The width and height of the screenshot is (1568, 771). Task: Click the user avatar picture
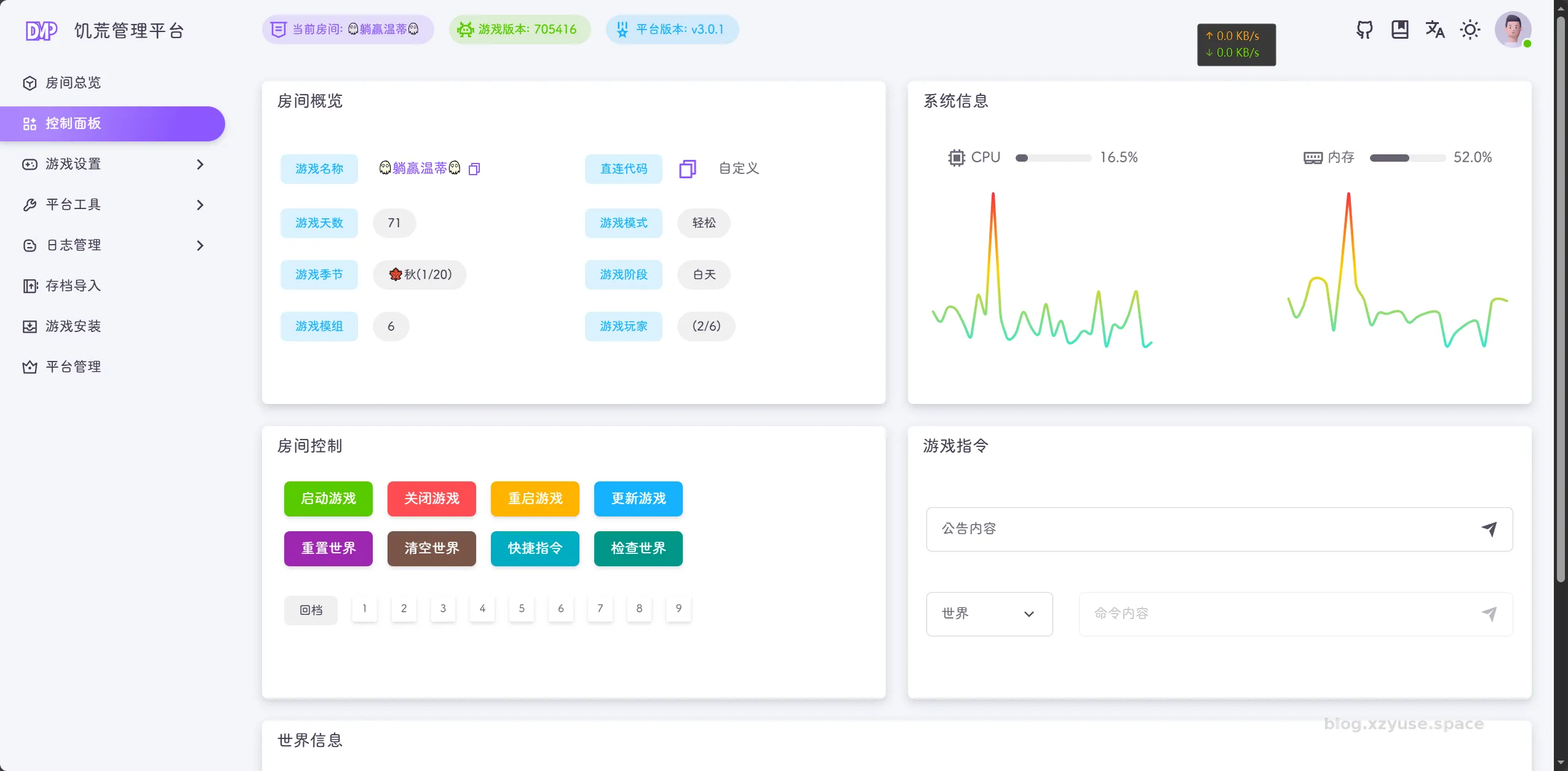click(1512, 29)
